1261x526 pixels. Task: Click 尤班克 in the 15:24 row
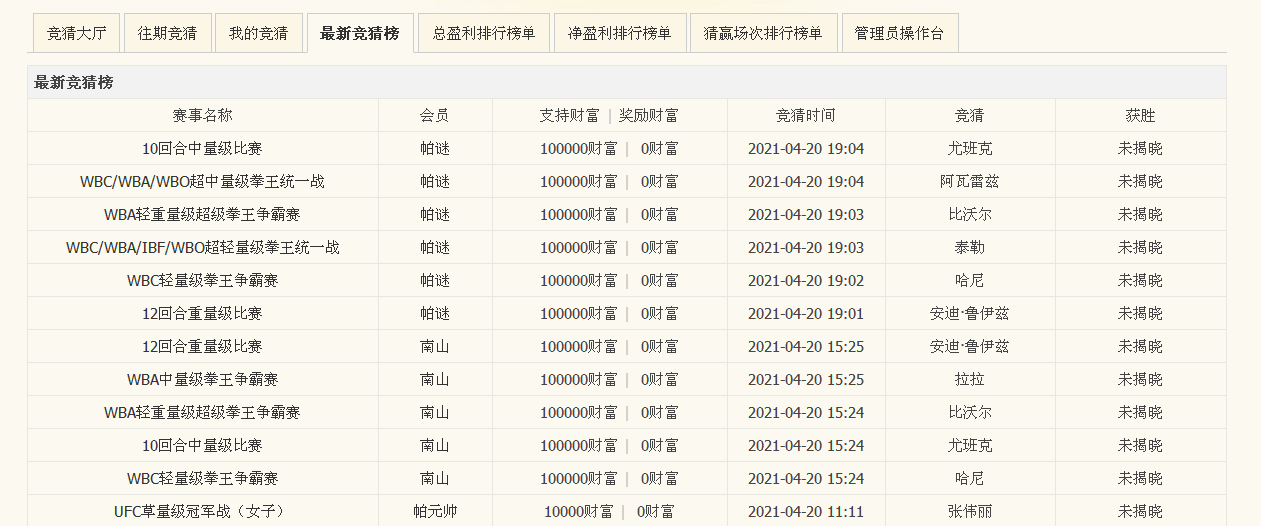(969, 445)
